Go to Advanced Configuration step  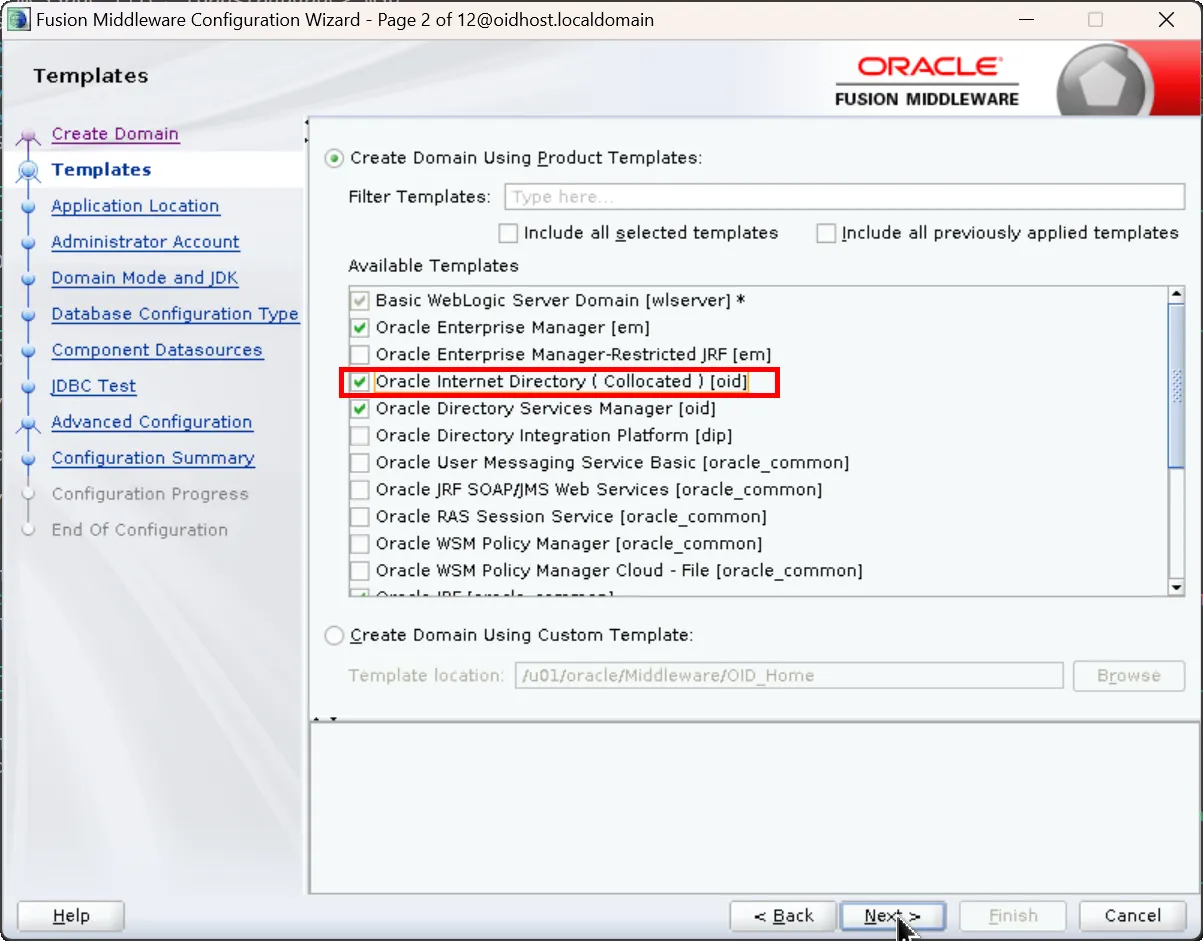point(152,422)
